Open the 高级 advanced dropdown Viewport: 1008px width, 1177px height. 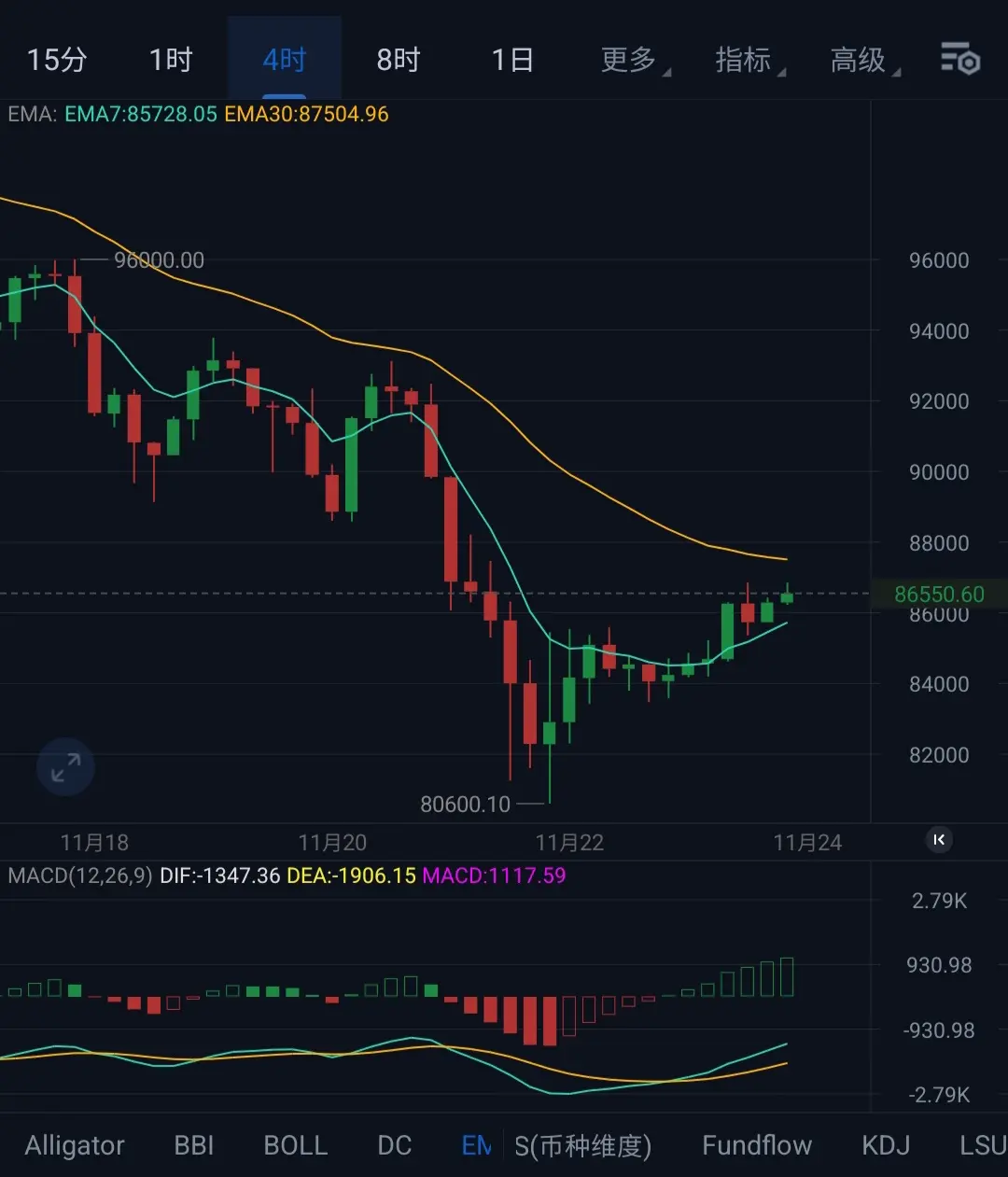pos(864,61)
